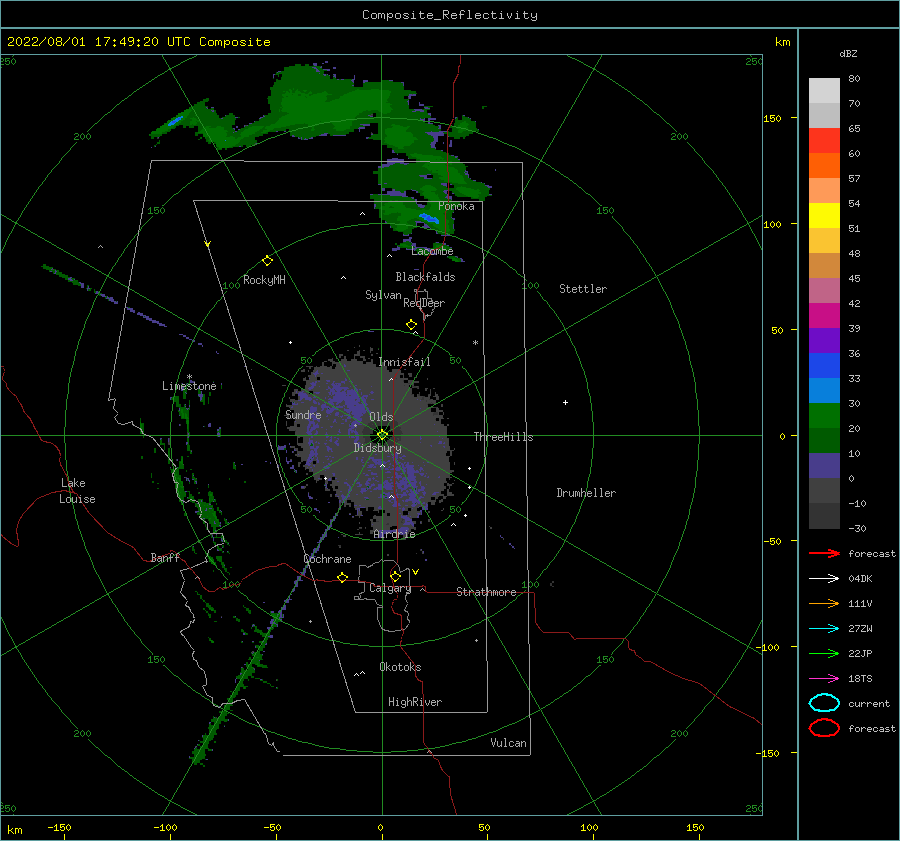Click the Stettler city label
Viewport: 900px width, 841px height.
[583, 289]
